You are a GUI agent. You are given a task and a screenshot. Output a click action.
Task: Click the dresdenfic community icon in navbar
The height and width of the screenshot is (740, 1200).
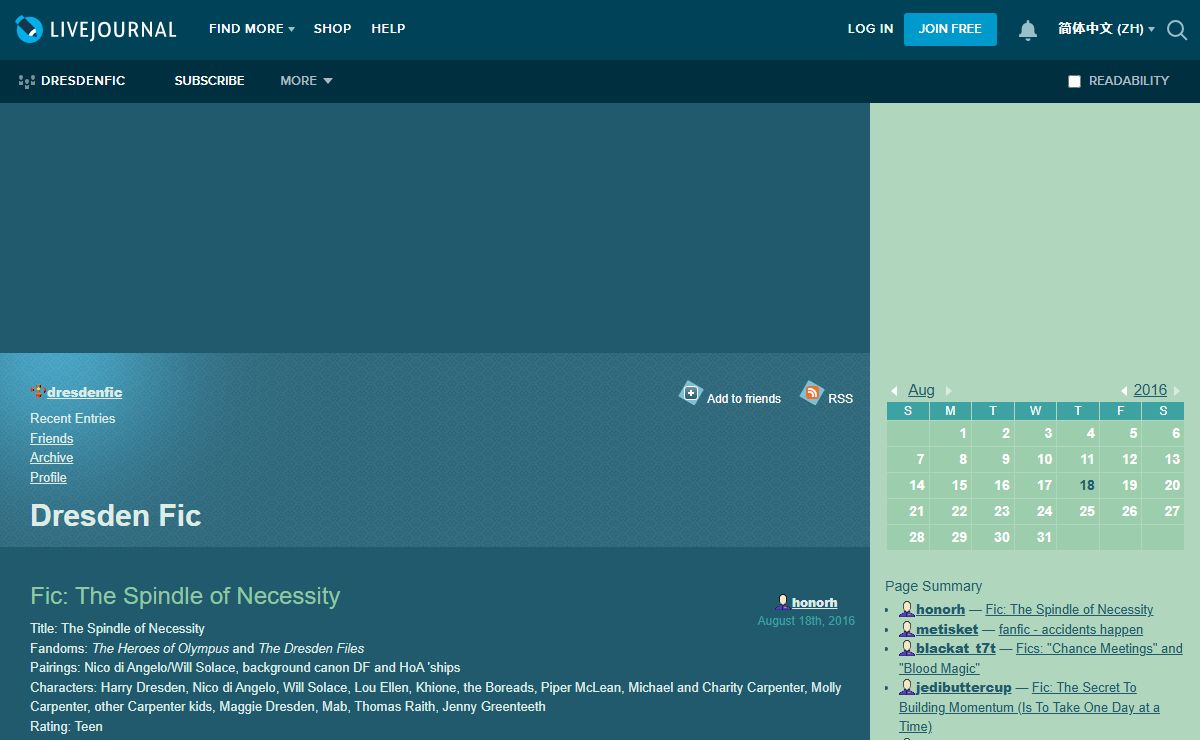(x=27, y=81)
